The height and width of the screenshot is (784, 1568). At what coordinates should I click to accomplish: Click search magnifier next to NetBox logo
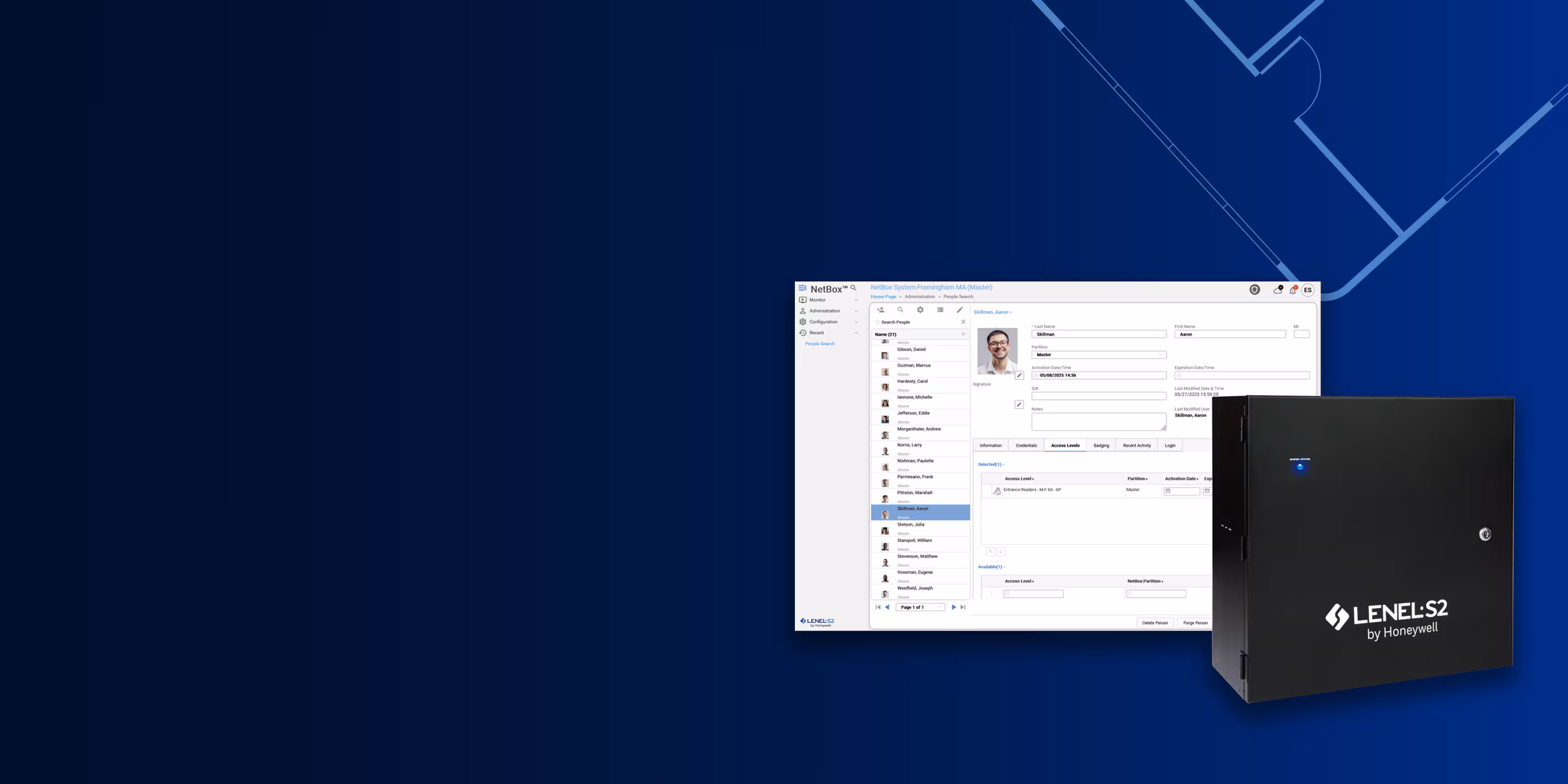point(853,288)
